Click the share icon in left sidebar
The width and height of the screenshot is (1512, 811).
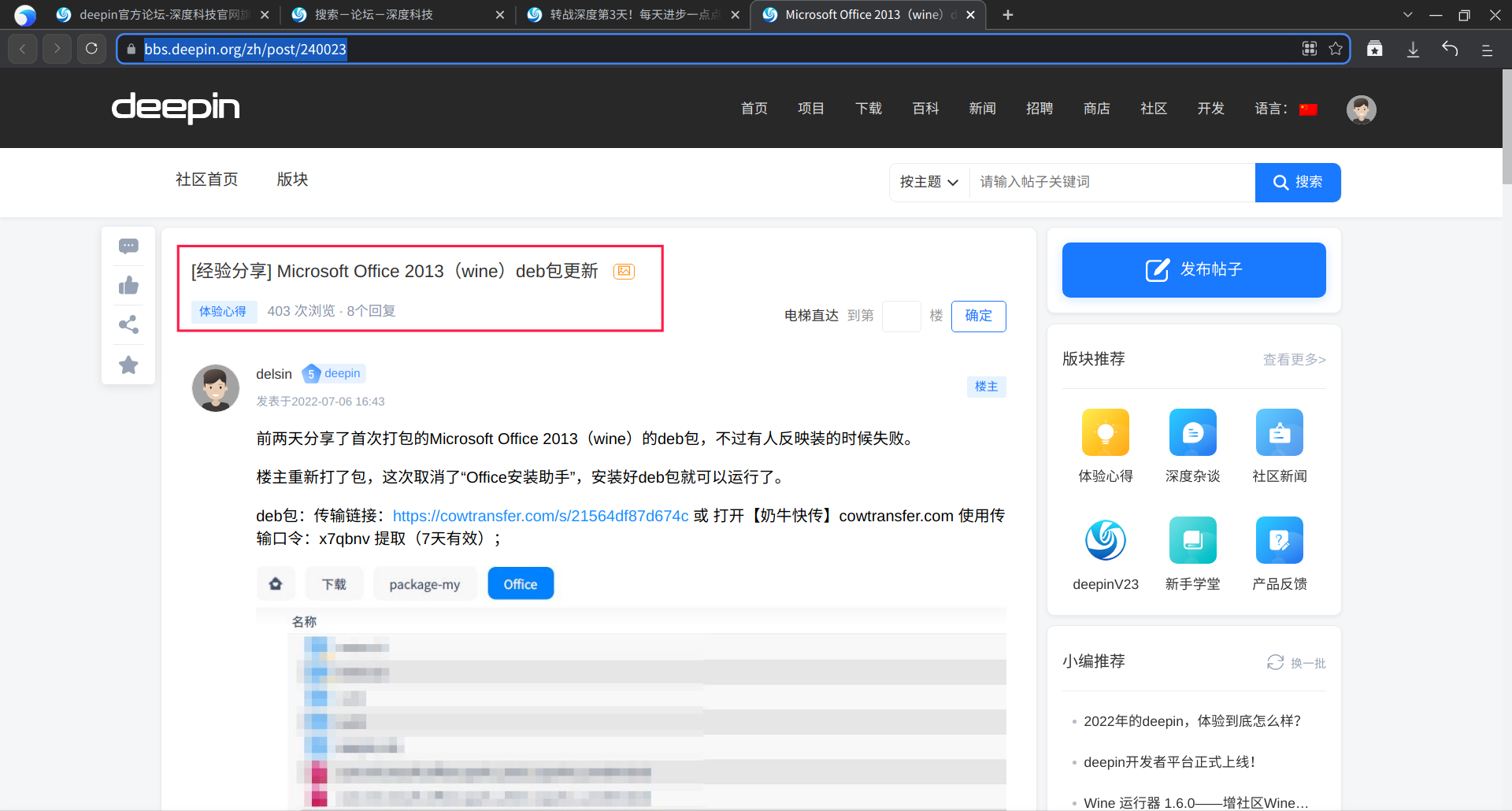128,324
